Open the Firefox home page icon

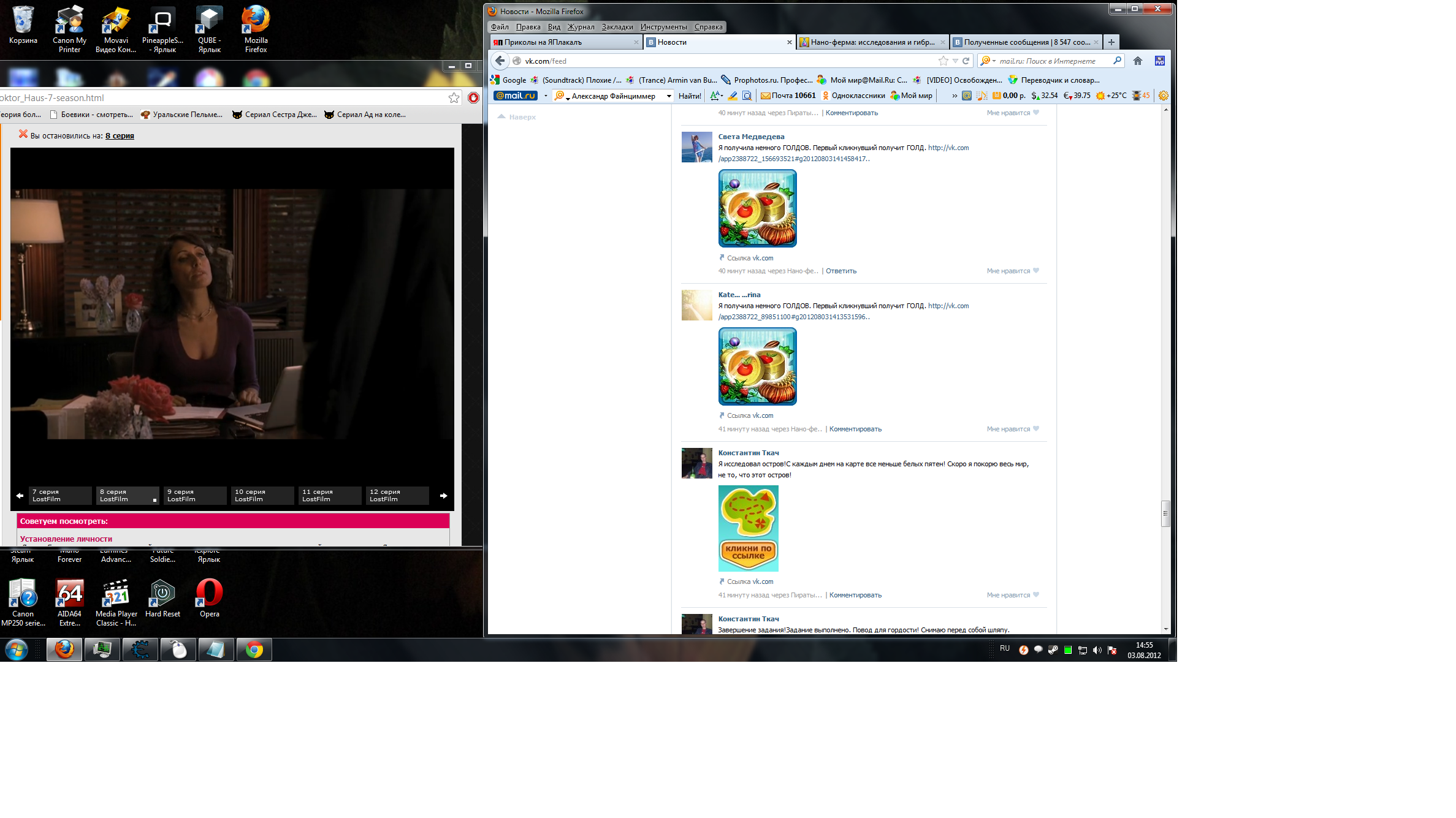[1138, 61]
